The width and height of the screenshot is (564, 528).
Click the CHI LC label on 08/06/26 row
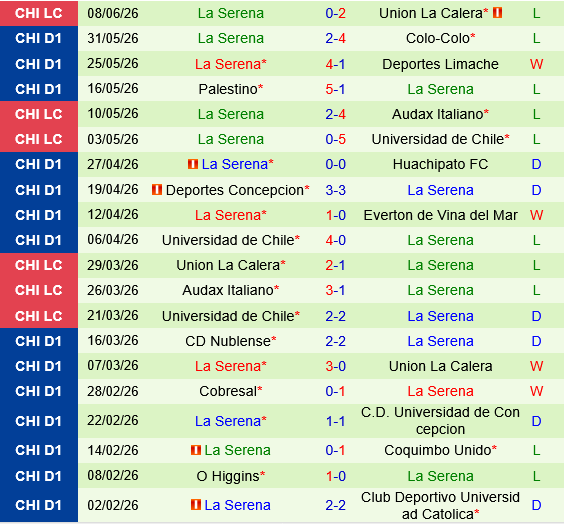pos(39,13)
